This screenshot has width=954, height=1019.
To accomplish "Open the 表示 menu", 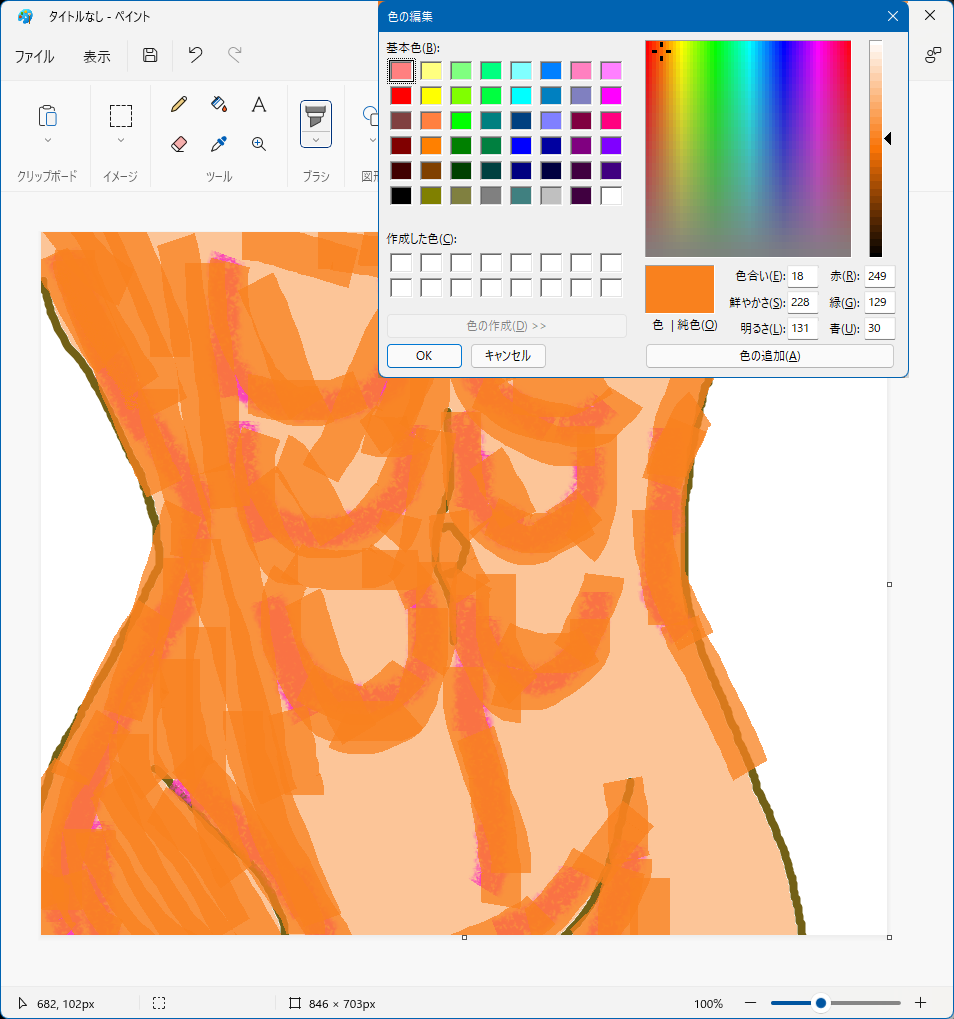I will click(97, 57).
